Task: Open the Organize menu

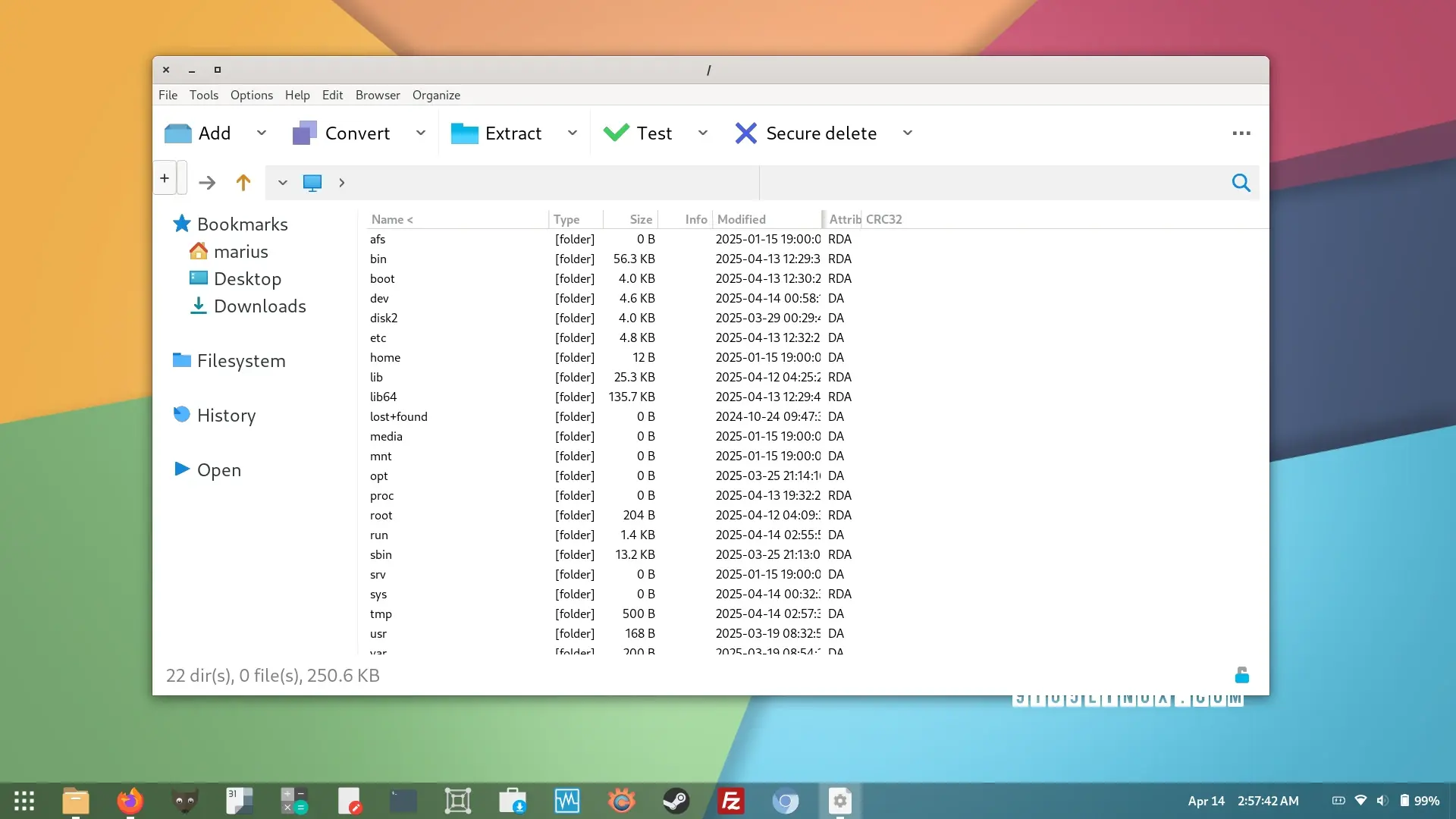Action: (436, 95)
